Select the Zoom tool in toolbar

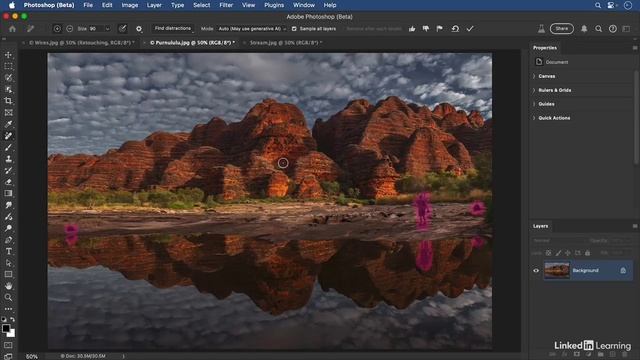tap(8, 298)
